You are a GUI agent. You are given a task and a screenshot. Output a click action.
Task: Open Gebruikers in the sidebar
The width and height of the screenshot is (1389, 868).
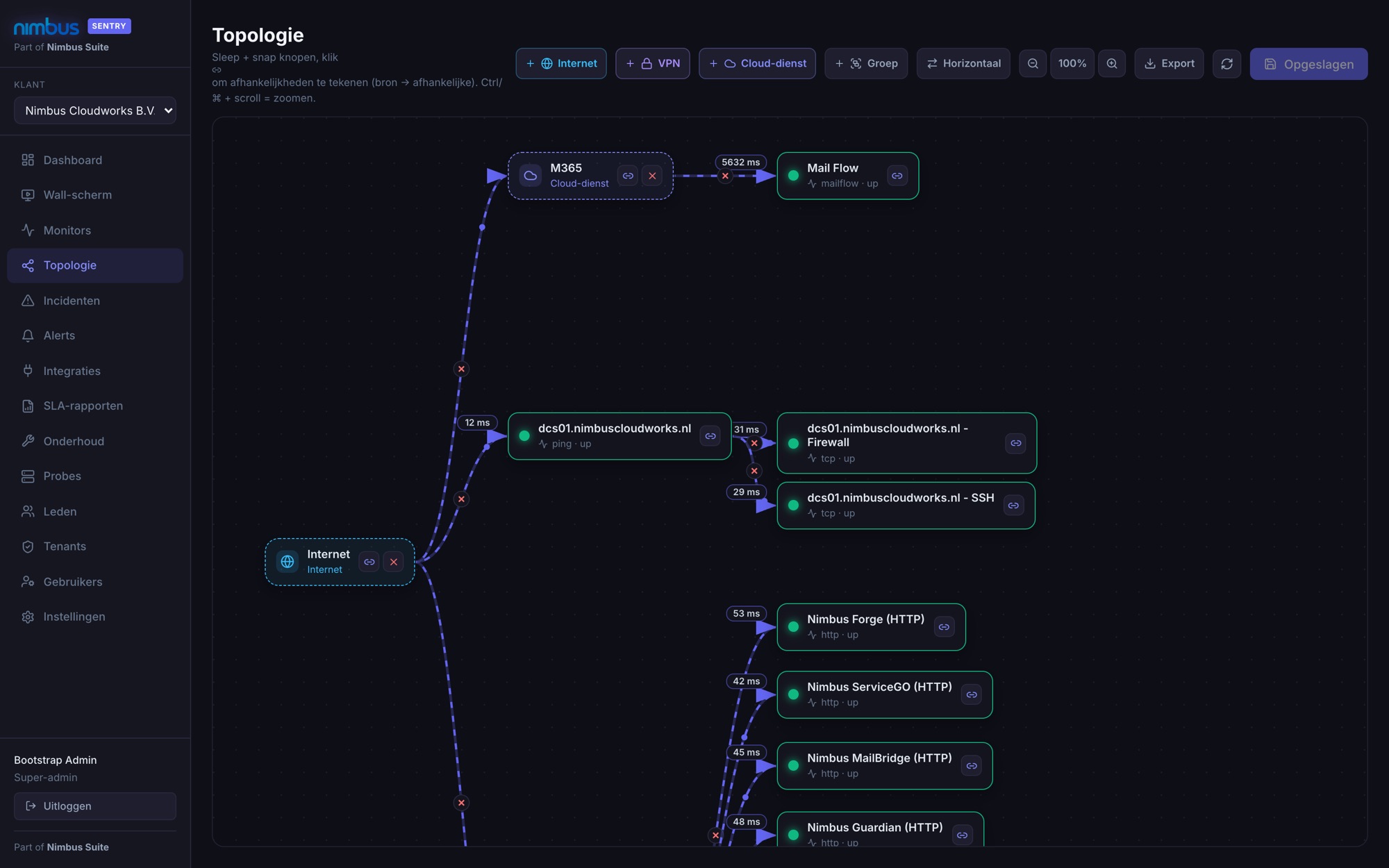95,582
